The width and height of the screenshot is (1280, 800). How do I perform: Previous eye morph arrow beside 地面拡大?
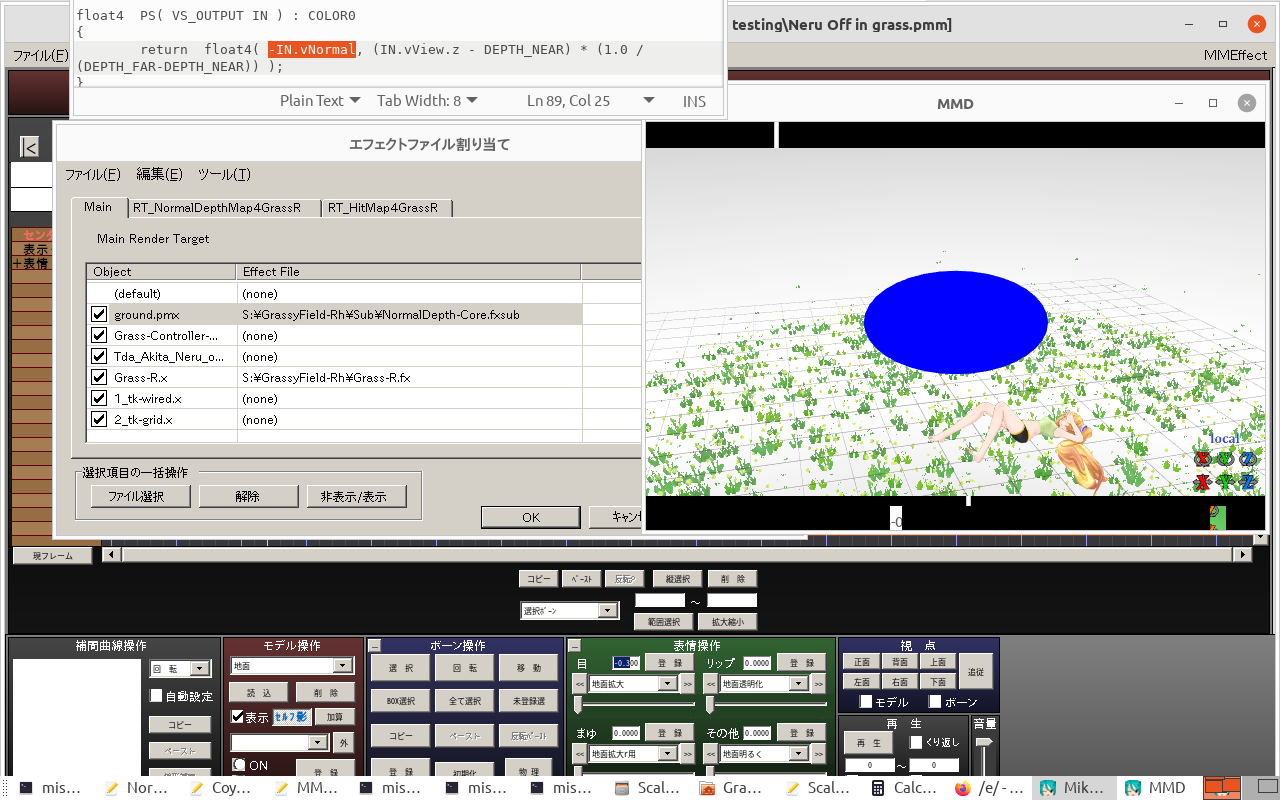tap(579, 684)
